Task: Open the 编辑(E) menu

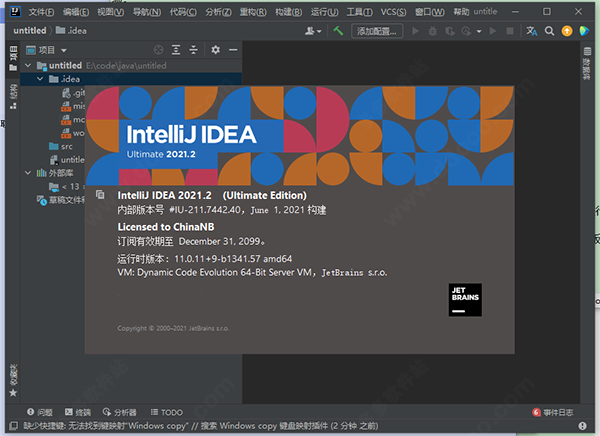Action: (76, 12)
